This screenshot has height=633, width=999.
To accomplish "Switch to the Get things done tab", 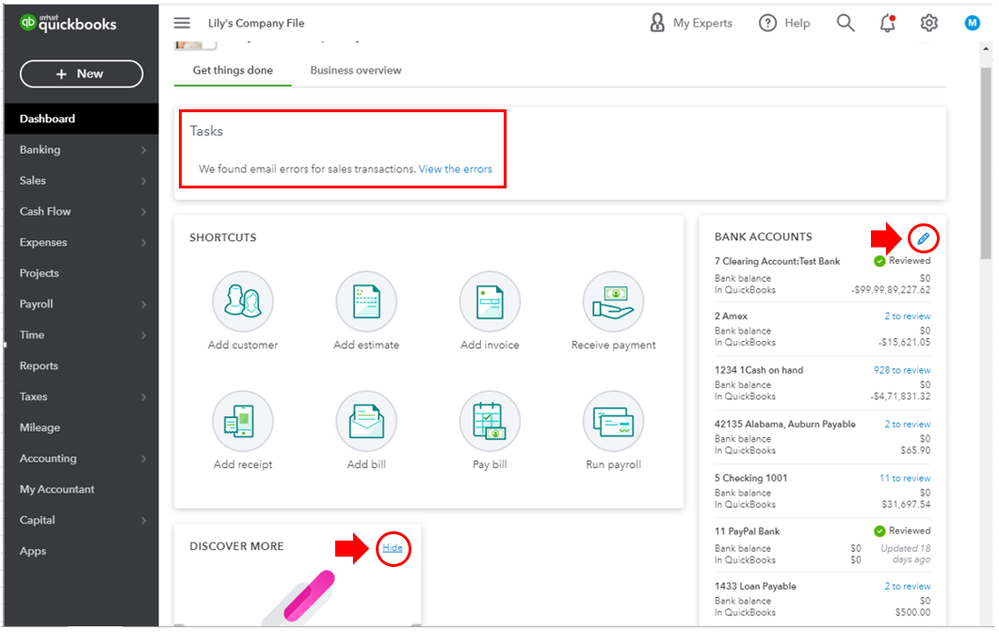I will pyautogui.click(x=233, y=70).
